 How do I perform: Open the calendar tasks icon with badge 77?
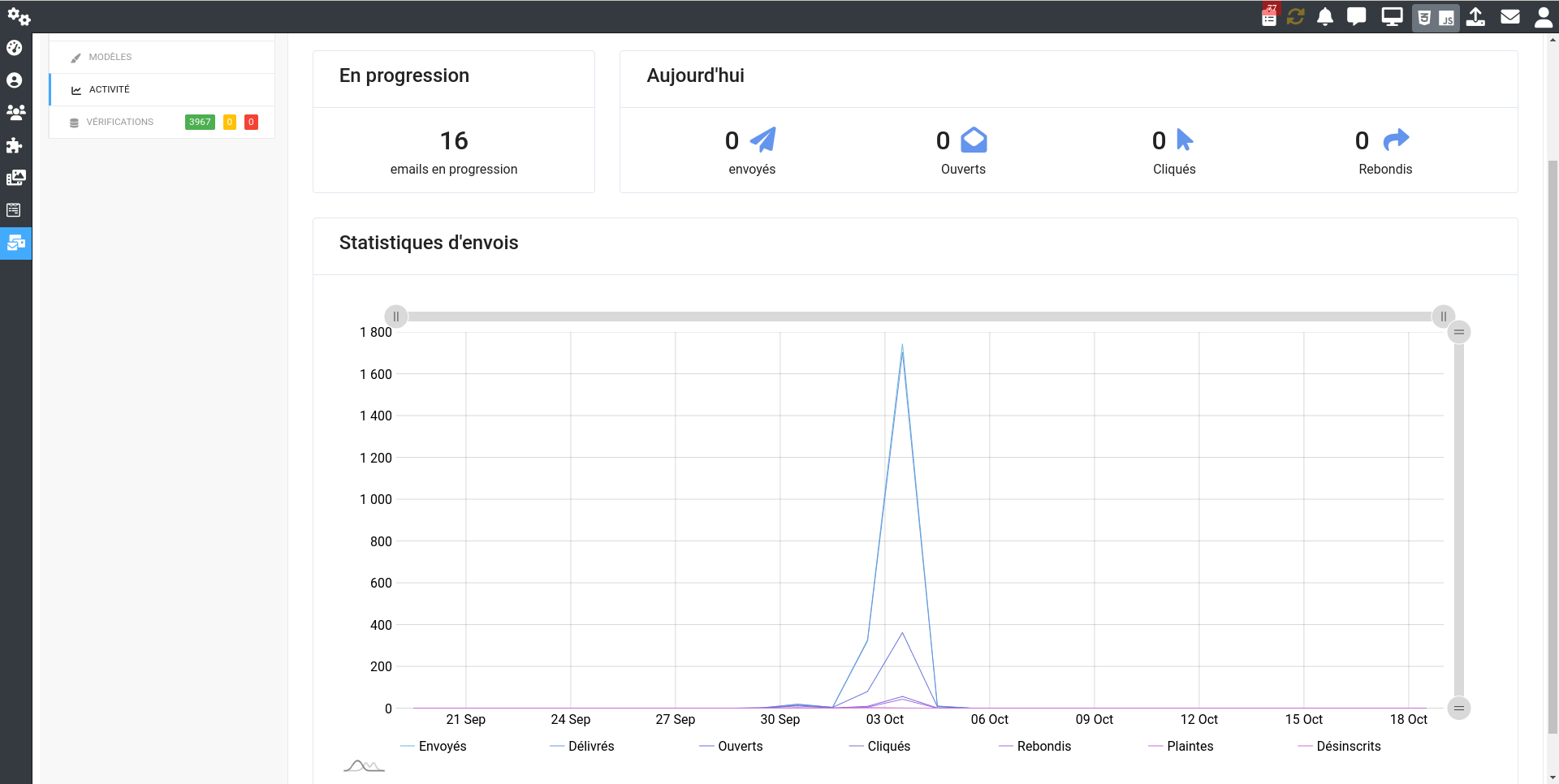coord(1269,16)
